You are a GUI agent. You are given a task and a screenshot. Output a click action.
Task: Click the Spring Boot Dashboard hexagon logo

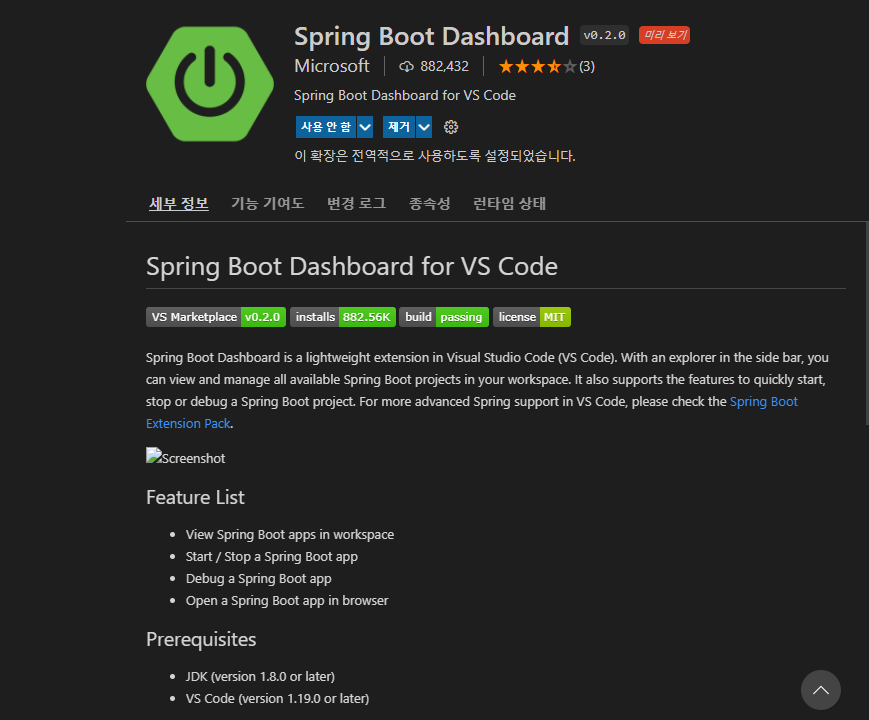(x=209, y=84)
